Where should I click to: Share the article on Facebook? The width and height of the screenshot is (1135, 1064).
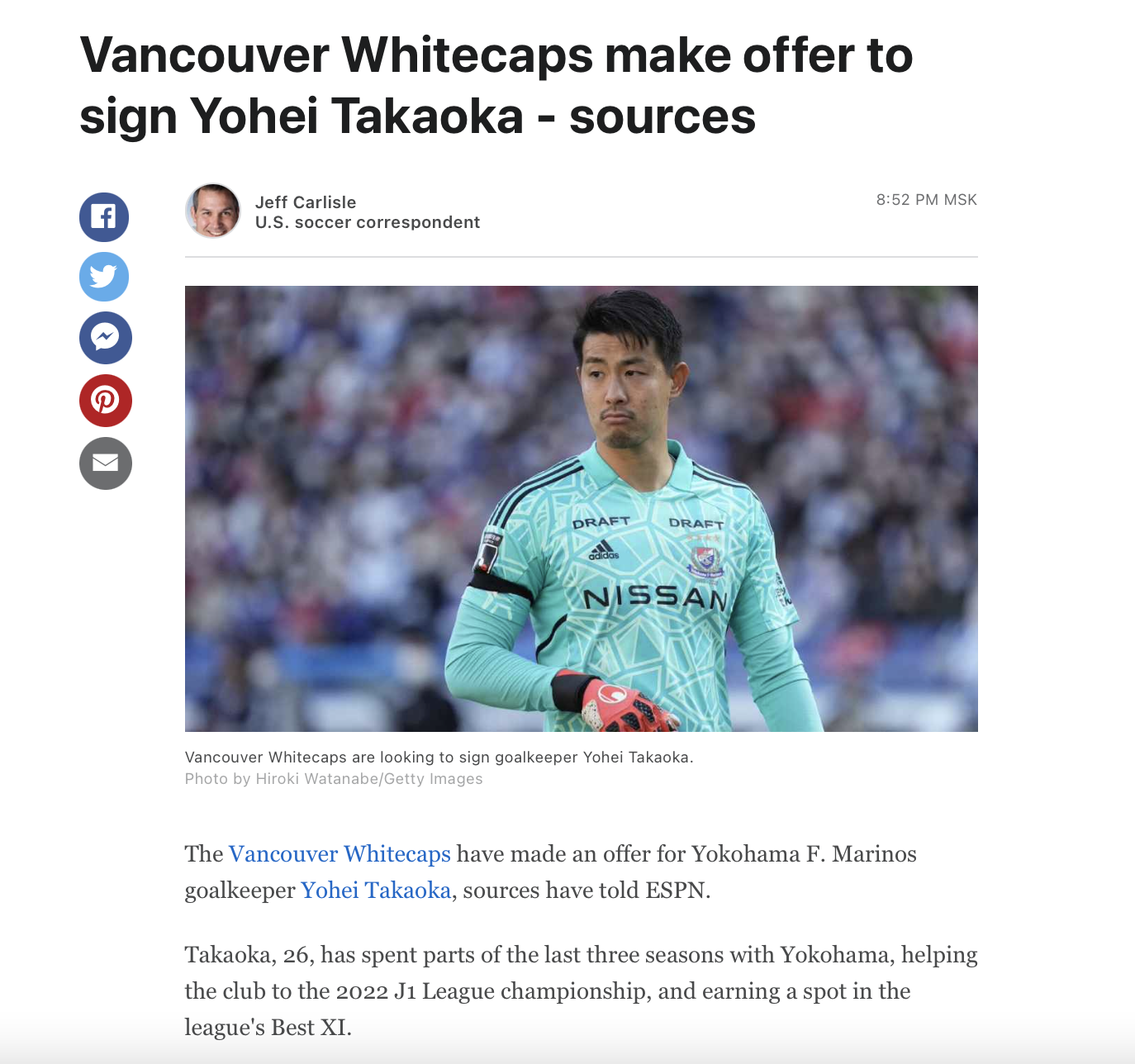coord(104,217)
